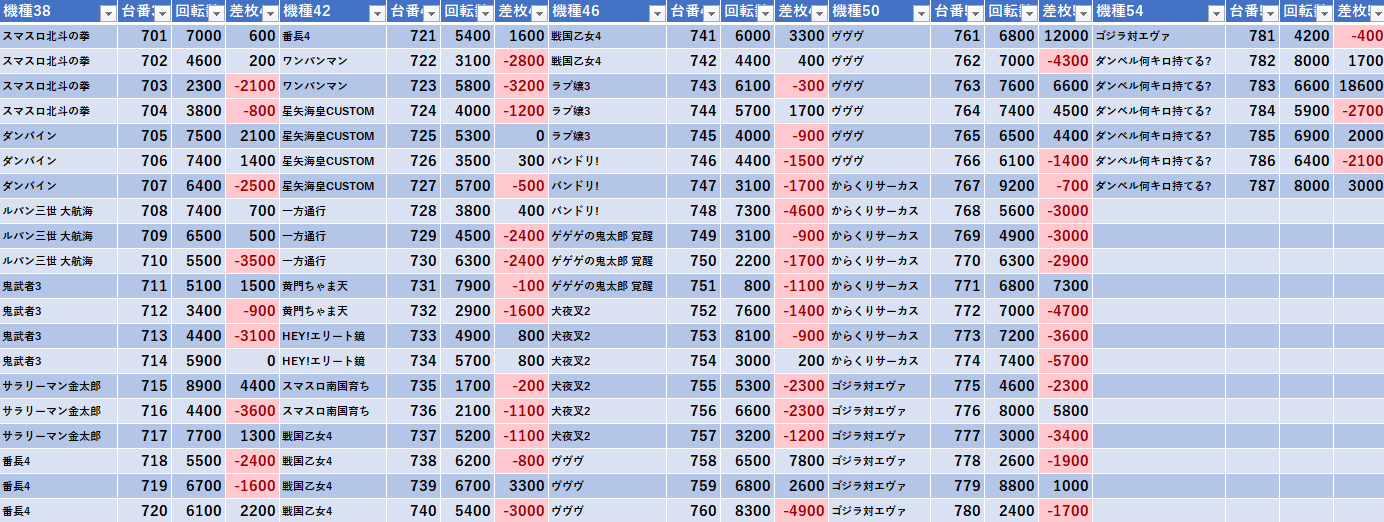
Task: Open 回転 filter arrow in the 機種50 group
Action: (x=1028, y=13)
